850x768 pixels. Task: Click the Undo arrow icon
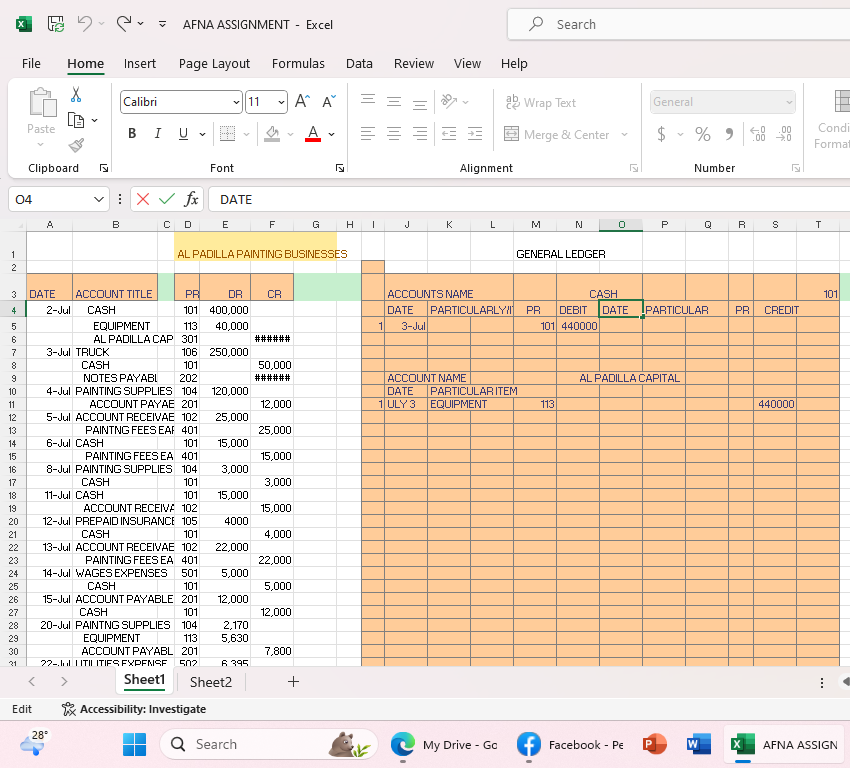coord(85,24)
